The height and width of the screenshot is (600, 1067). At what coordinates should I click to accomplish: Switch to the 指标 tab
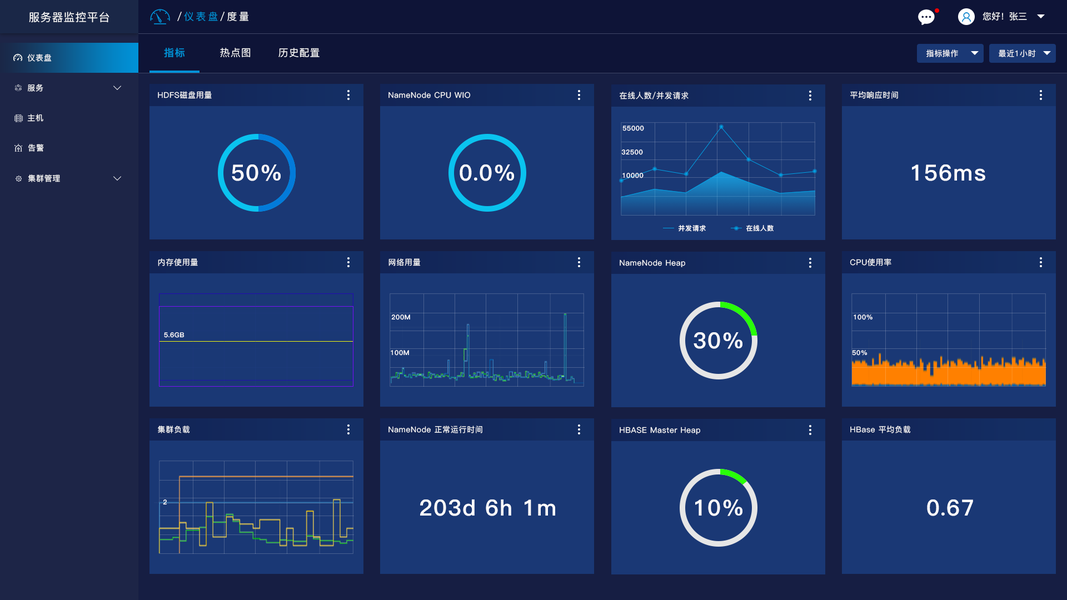pos(174,52)
